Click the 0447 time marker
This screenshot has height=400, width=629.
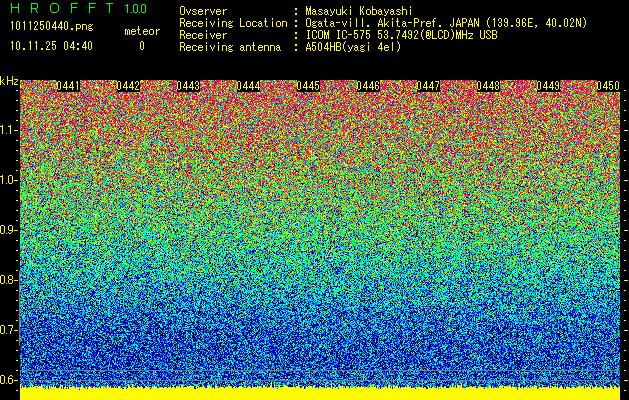click(x=428, y=86)
